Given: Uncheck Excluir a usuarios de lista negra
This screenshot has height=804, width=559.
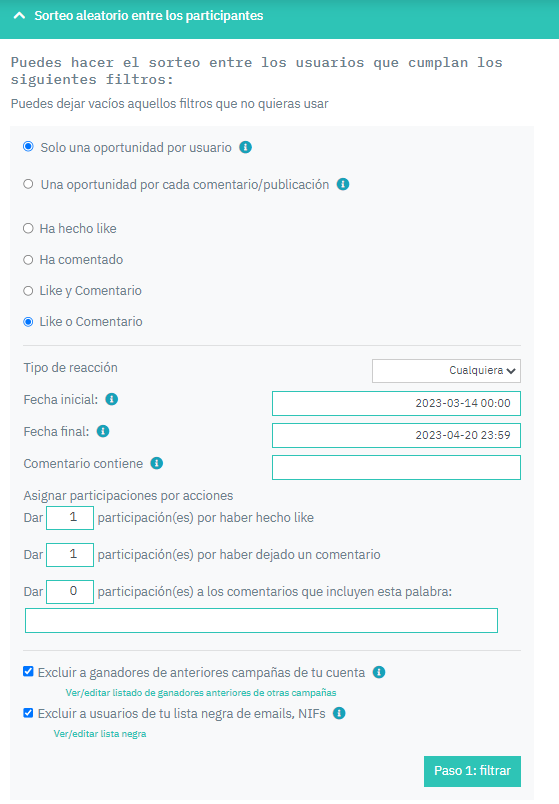Looking at the screenshot, I should [x=29, y=713].
